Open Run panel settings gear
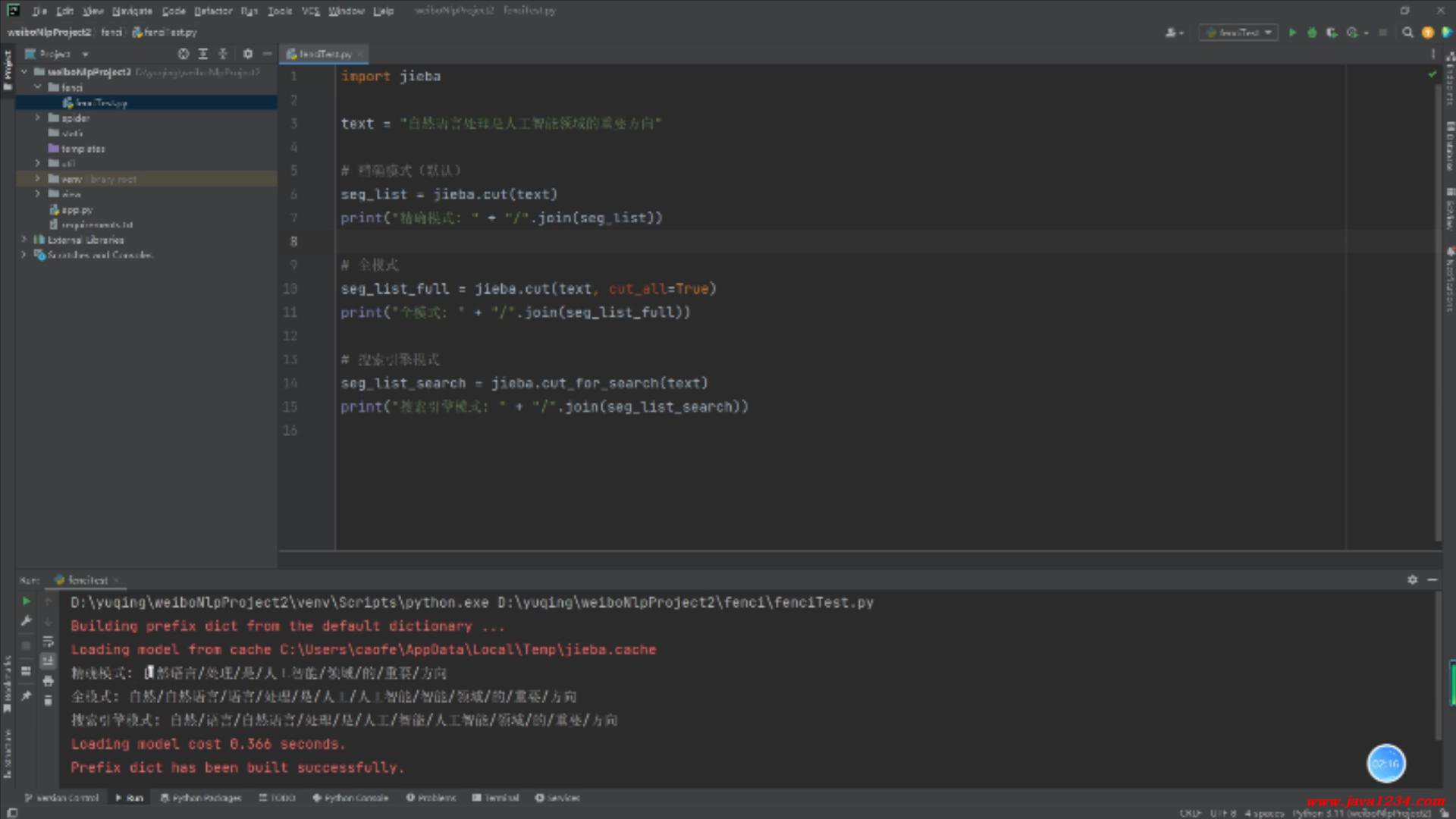Screen dimensions: 1456x819 click(1412, 579)
